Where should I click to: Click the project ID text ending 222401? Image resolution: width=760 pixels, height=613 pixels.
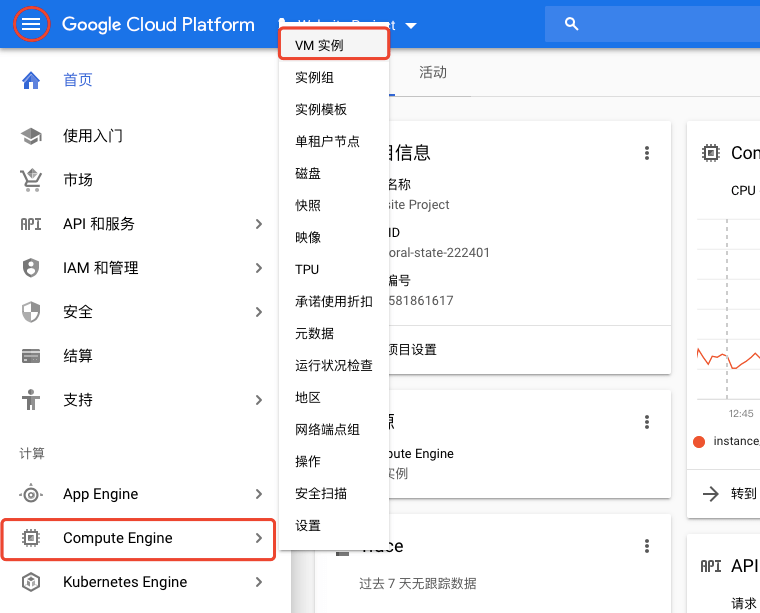coord(439,252)
